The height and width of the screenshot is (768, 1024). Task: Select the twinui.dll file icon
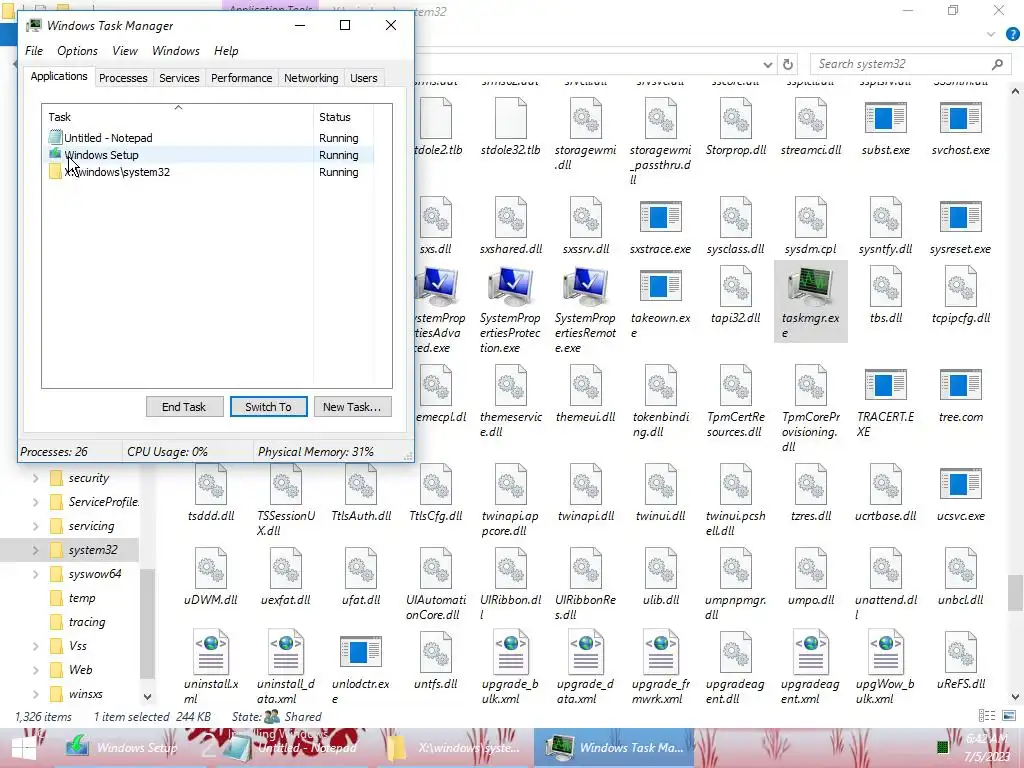[x=660, y=485]
